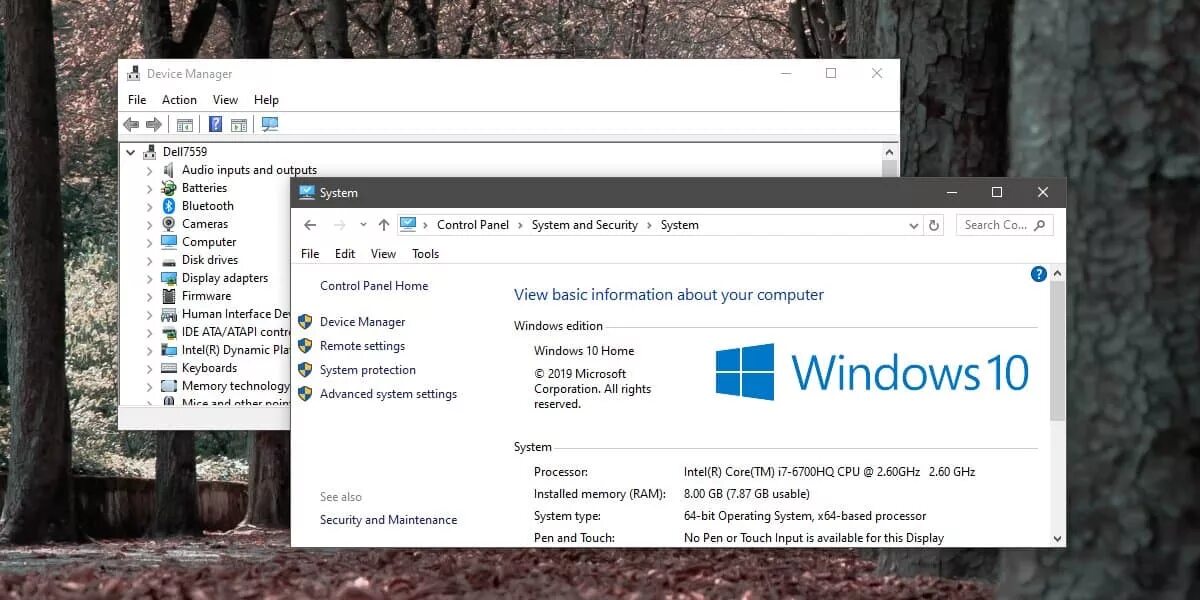Screen dimensions: 1200x600
Task: Expand the Bluetooth node
Action: 149,206
